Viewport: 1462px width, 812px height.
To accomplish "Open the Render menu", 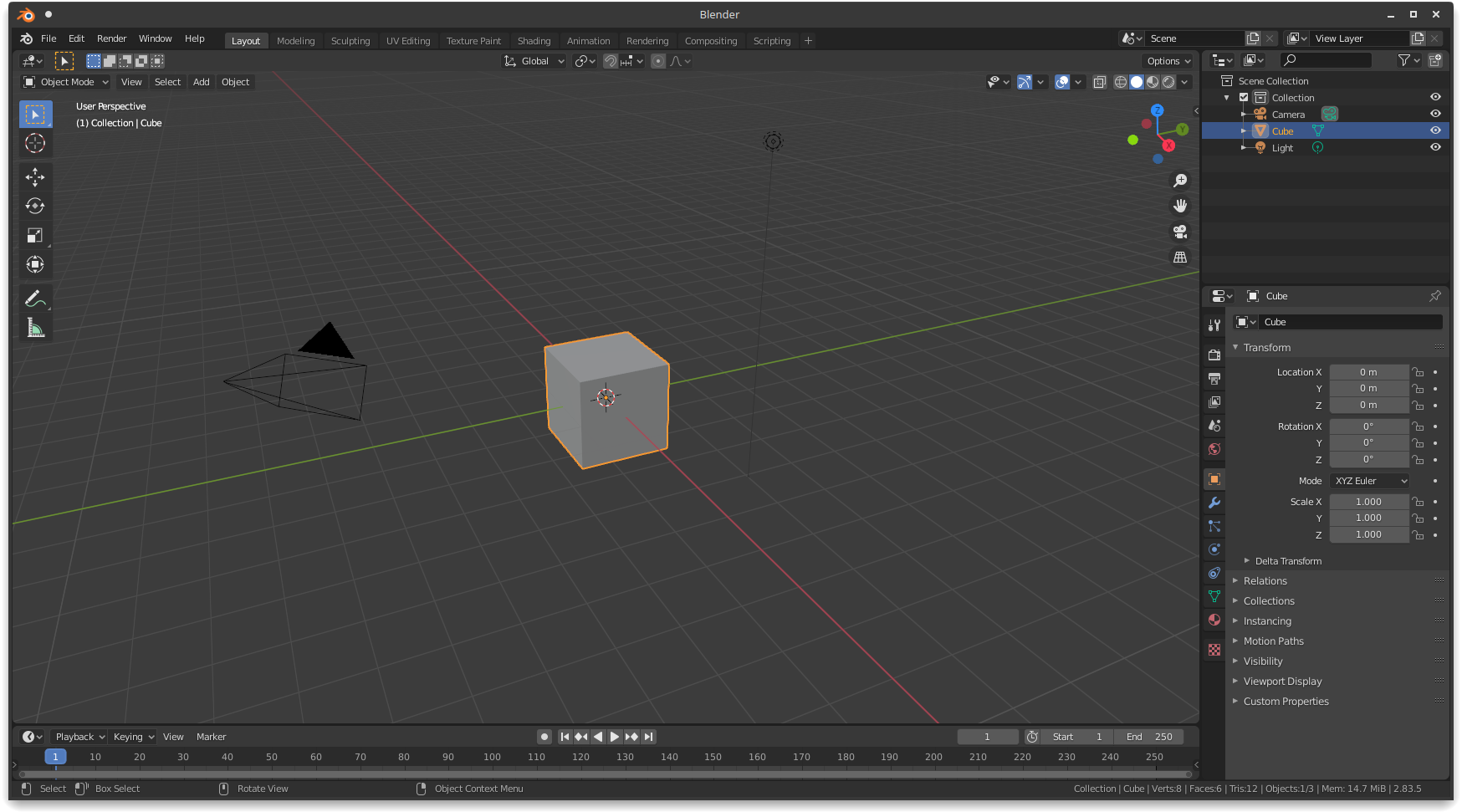I will click(x=111, y=38).
